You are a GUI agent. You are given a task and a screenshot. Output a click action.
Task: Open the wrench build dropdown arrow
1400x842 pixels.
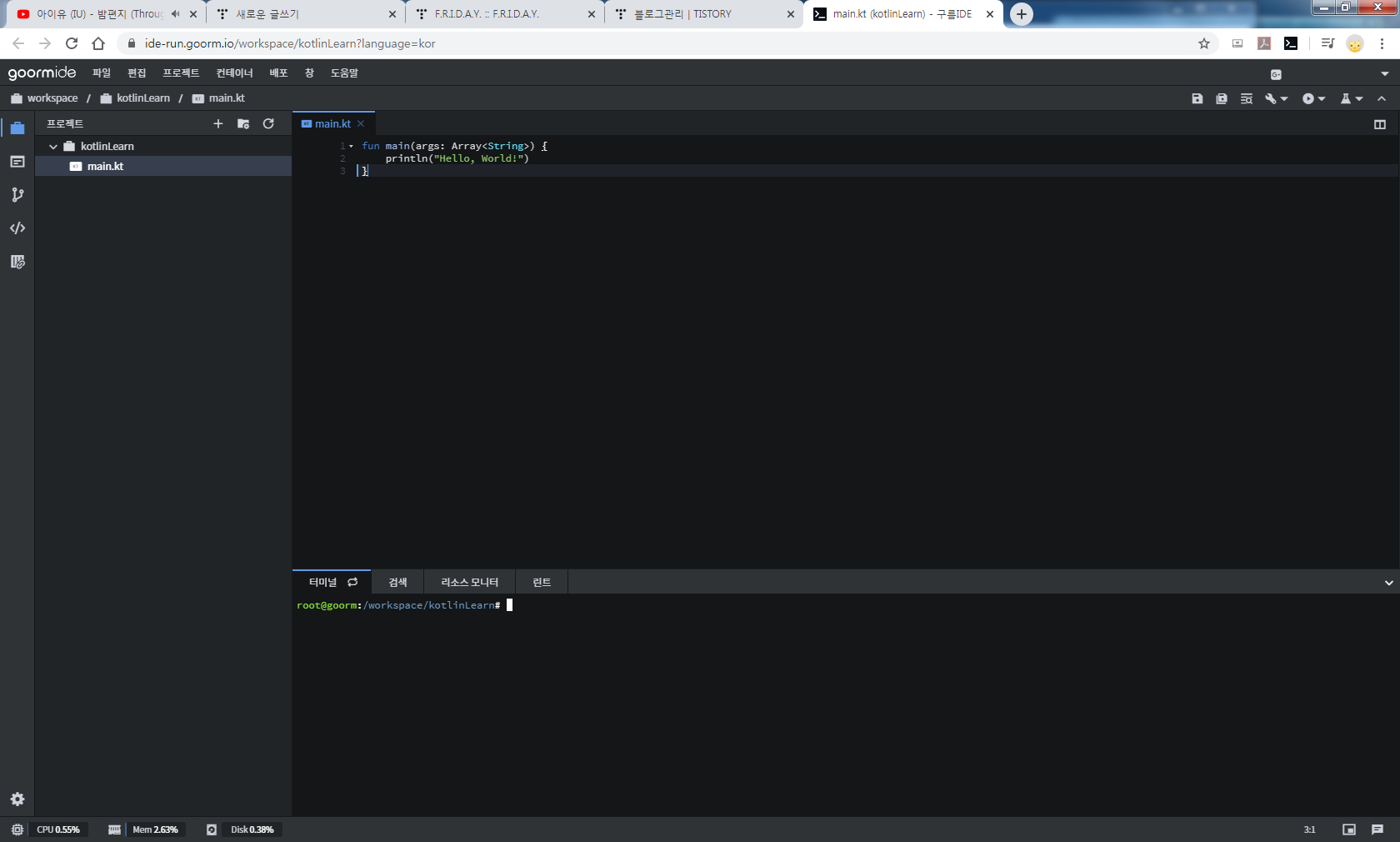point(1284,98)
